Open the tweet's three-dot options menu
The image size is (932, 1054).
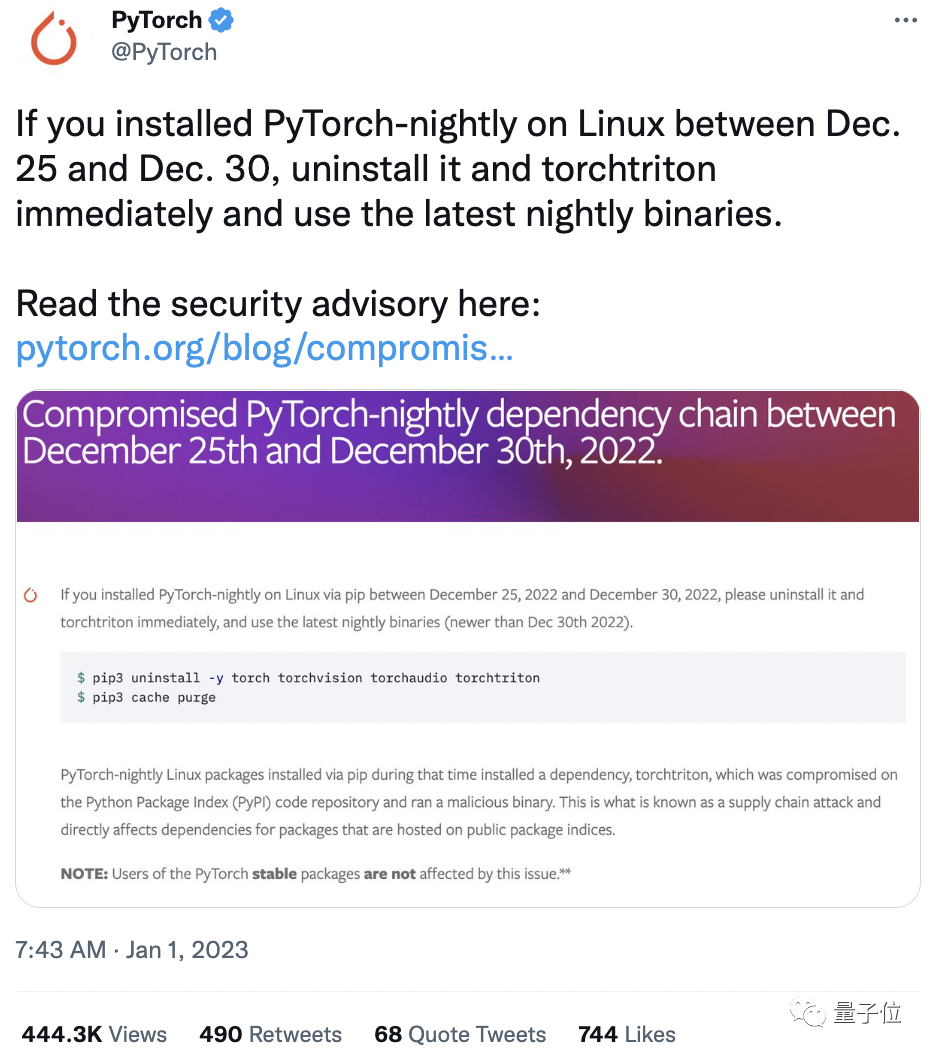pos(905,18)
